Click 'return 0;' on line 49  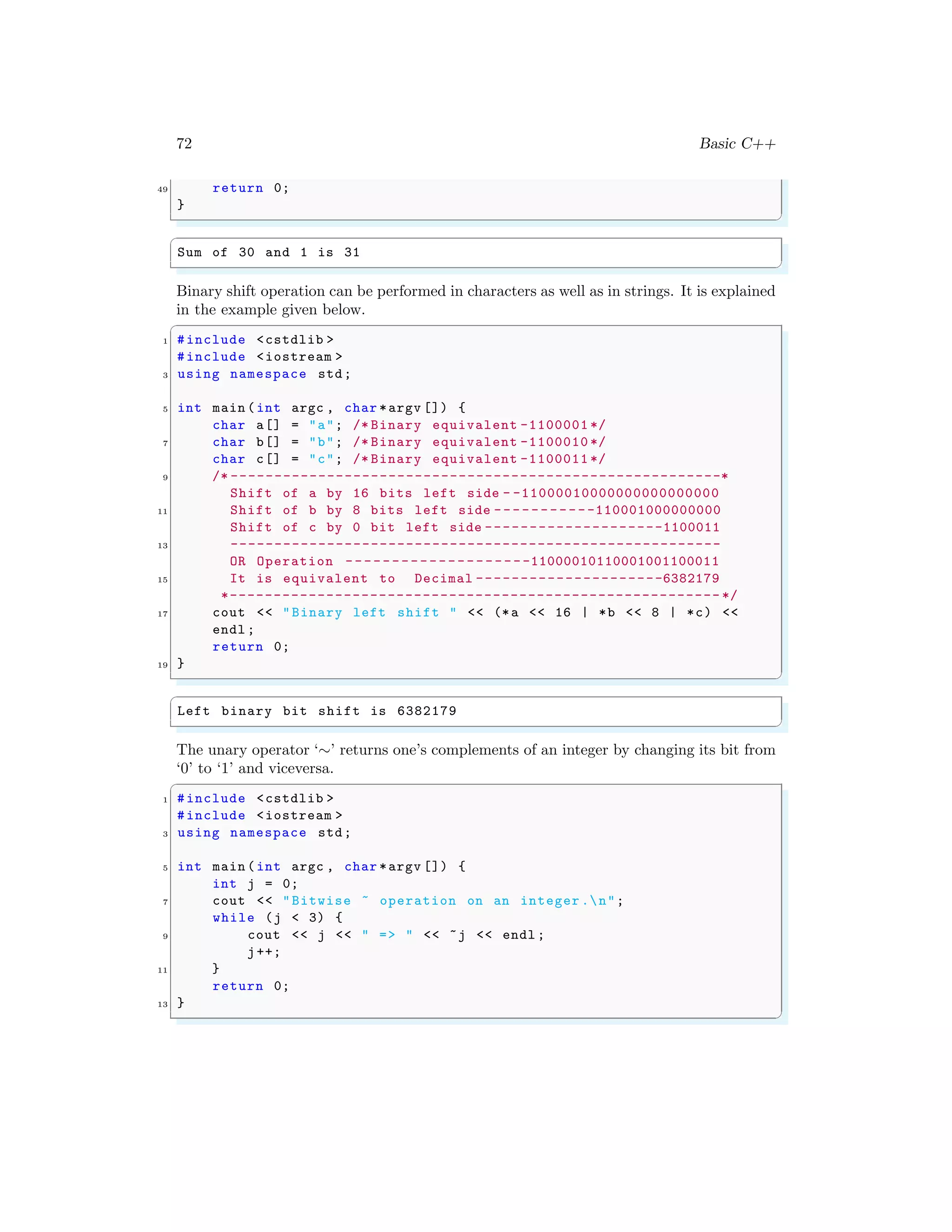point(251,188)
